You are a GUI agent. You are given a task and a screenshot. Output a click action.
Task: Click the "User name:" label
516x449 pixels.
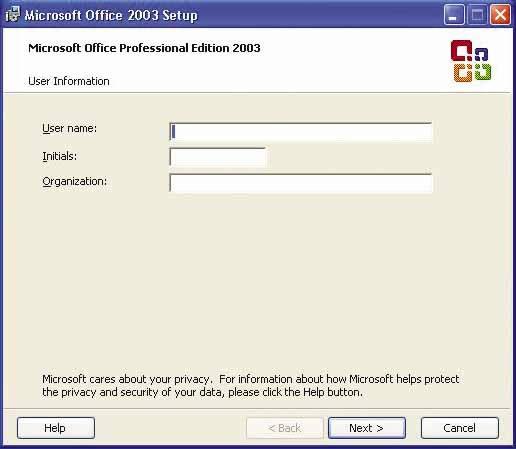click(x=69, y=128)
